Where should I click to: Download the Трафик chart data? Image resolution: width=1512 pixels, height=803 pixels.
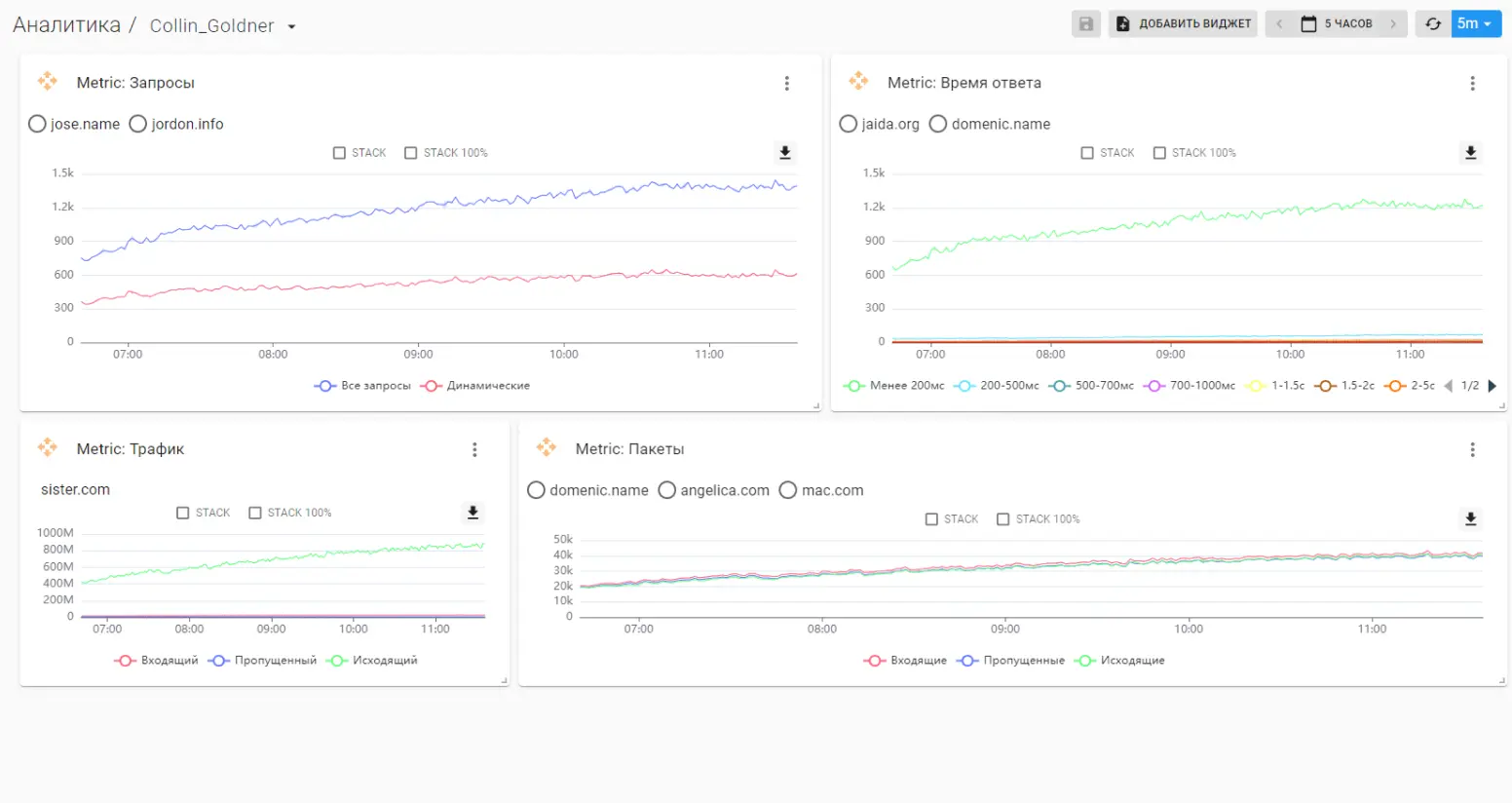(472, 513)
